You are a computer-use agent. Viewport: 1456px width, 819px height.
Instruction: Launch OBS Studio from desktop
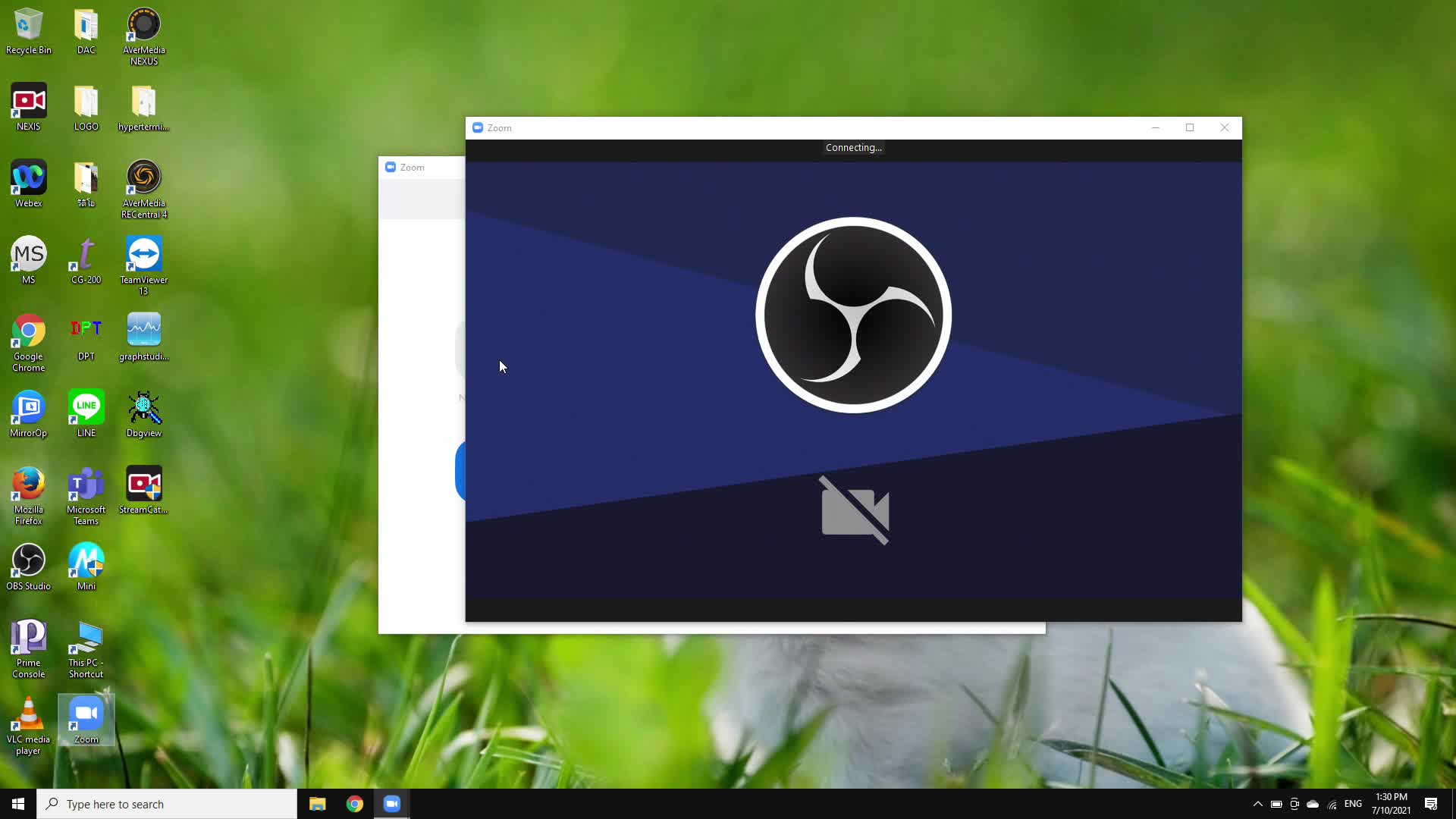[29, 566]
